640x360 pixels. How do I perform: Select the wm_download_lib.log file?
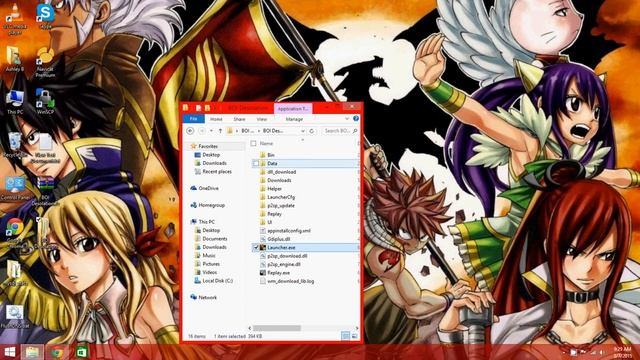291,281
